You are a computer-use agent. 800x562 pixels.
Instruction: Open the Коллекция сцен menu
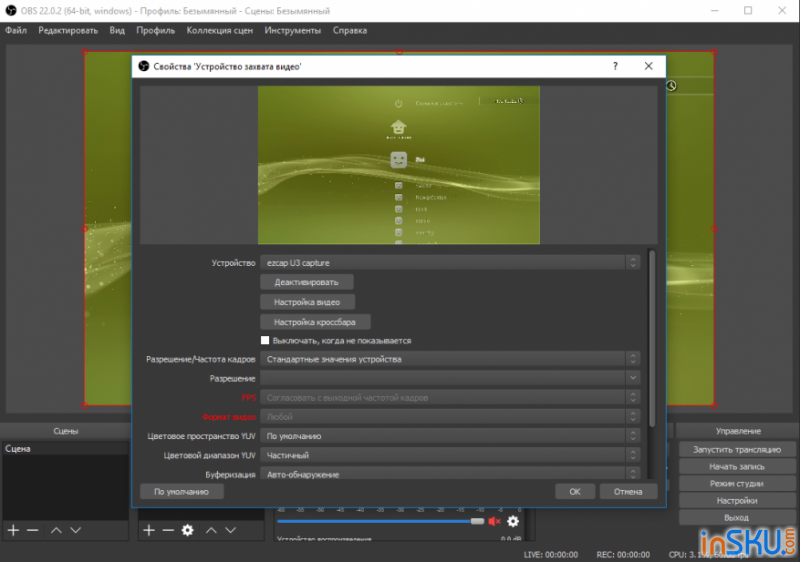click(219, 31)
